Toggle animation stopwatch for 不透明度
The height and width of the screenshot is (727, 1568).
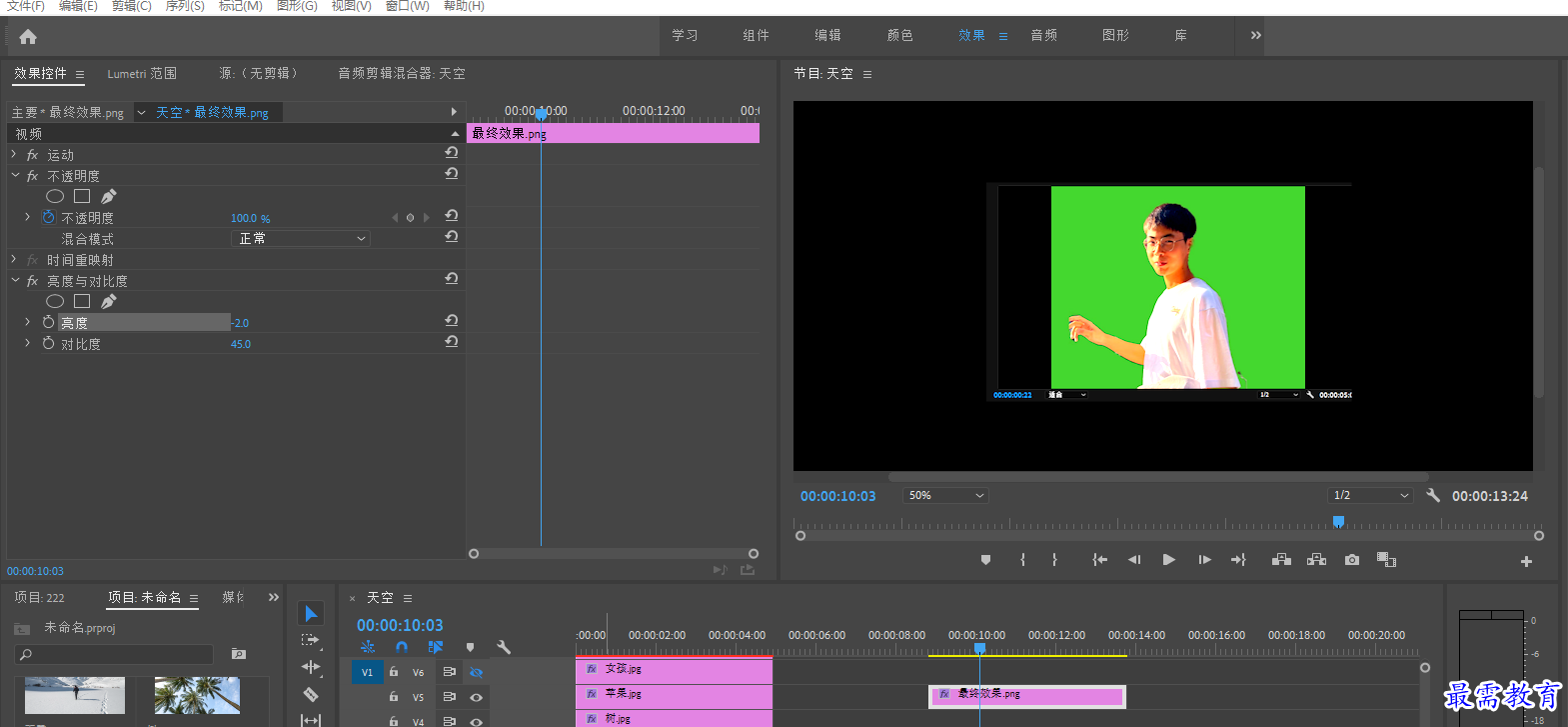(48, 217)
